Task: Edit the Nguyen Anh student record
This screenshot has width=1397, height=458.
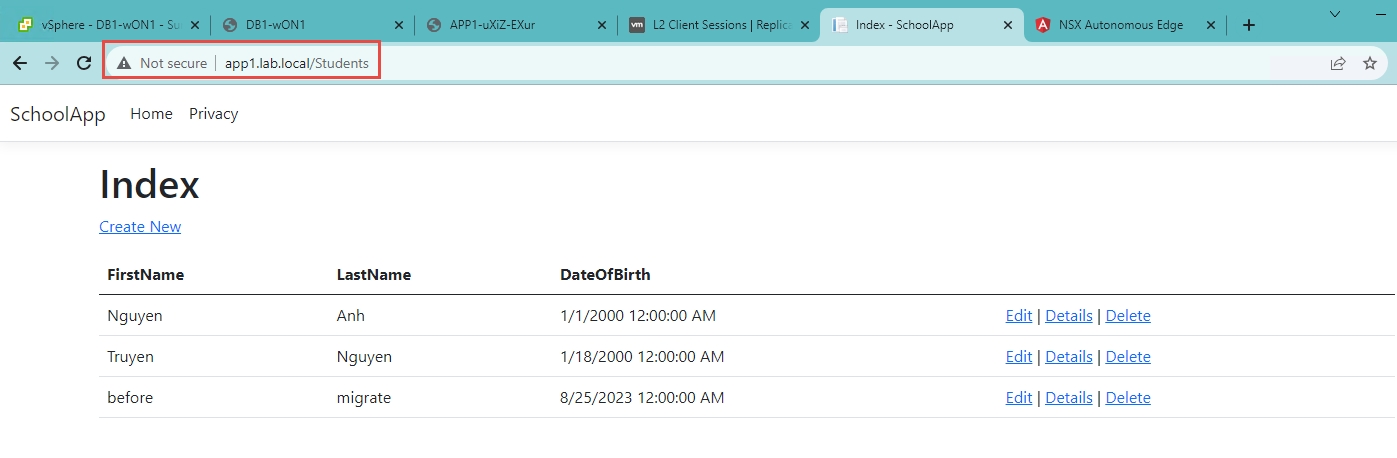Action: 1018,316
